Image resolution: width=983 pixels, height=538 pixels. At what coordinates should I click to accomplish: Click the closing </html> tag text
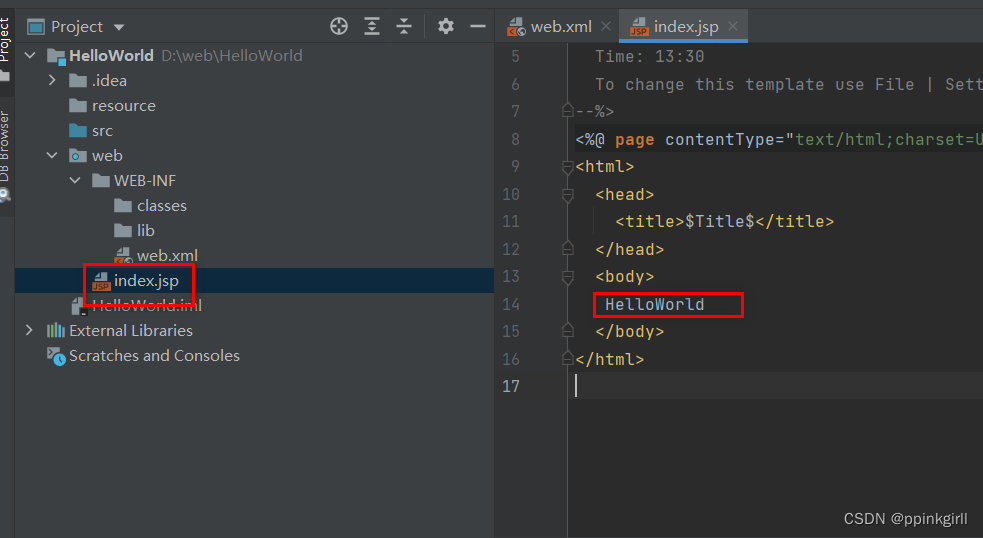609,359
